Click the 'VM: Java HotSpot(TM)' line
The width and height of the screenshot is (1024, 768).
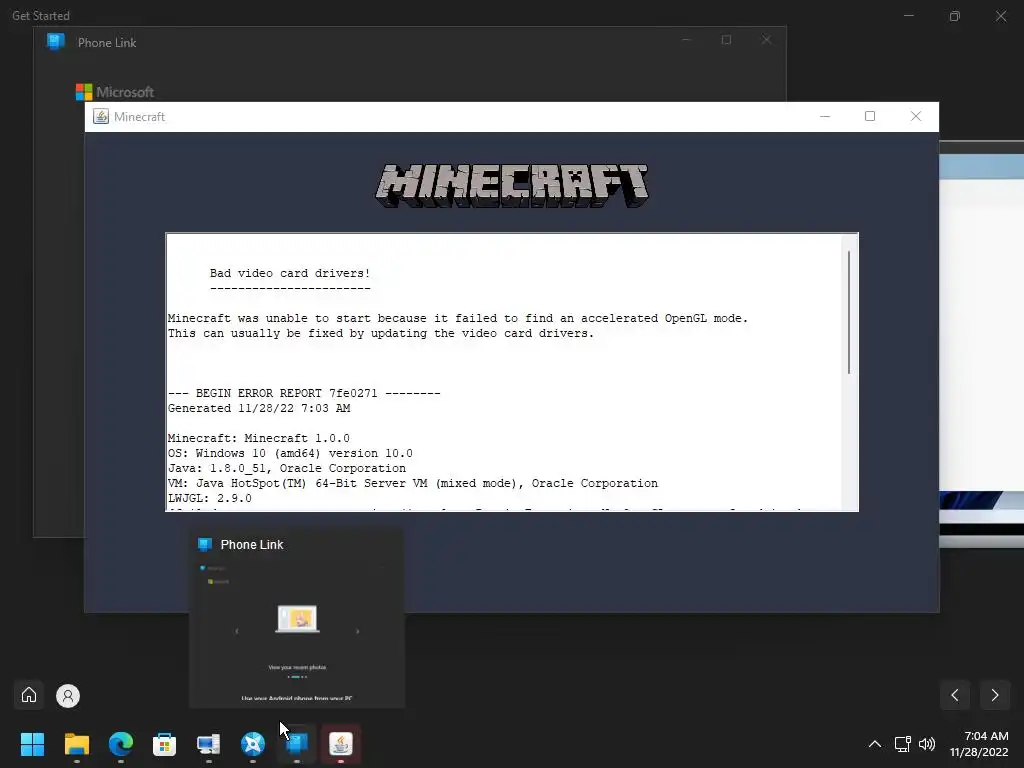413,483
